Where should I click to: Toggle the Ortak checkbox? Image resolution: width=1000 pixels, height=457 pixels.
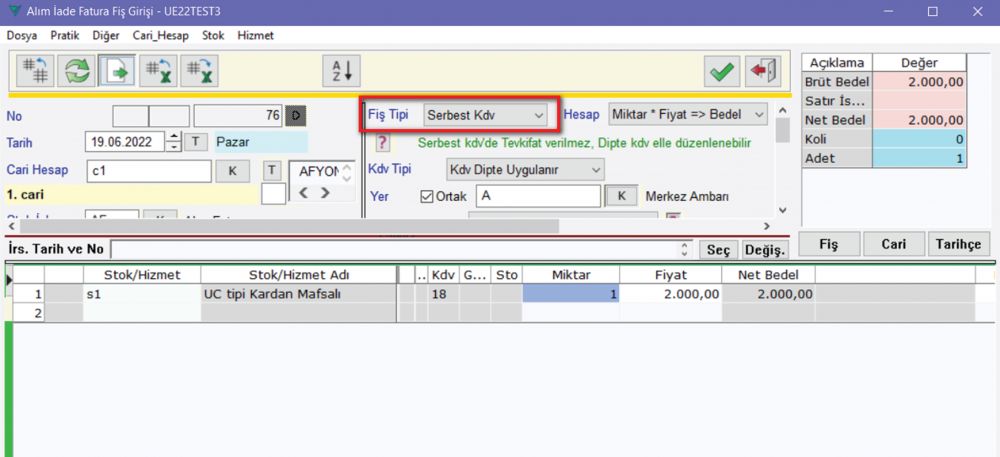click(x=427, y=196)
